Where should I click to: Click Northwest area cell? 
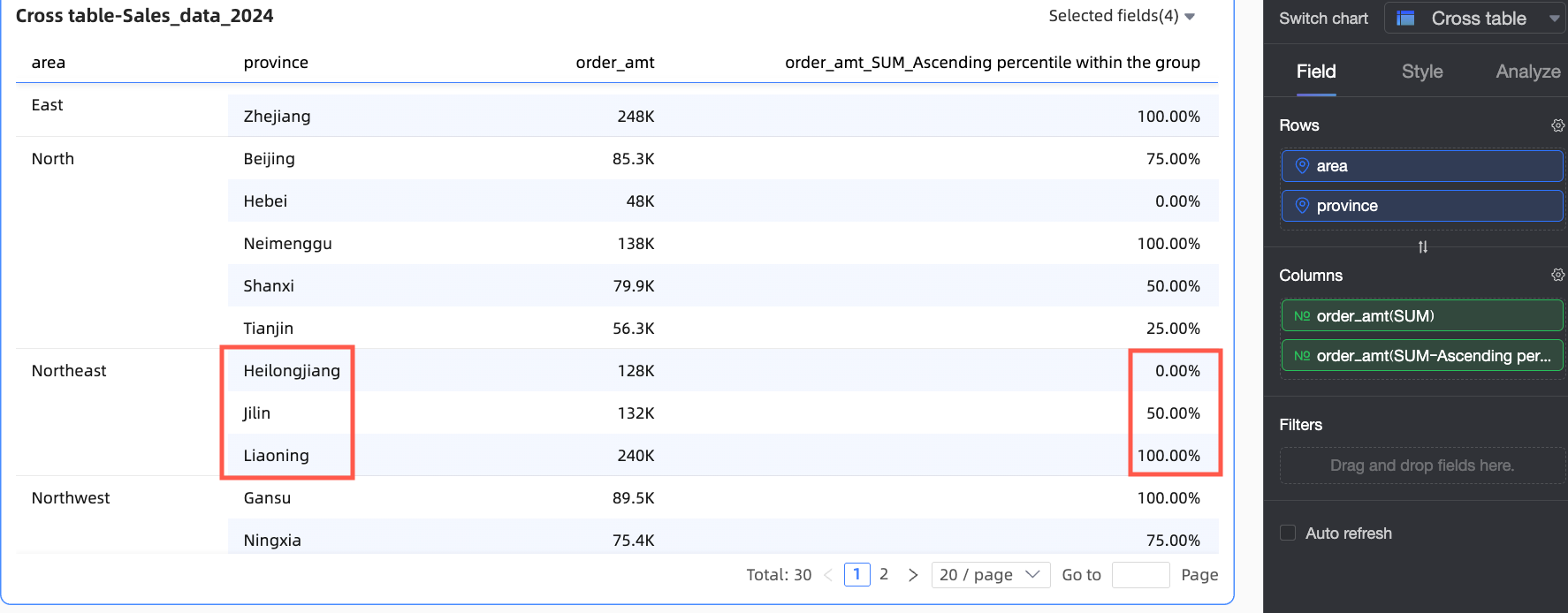(71, 498)
